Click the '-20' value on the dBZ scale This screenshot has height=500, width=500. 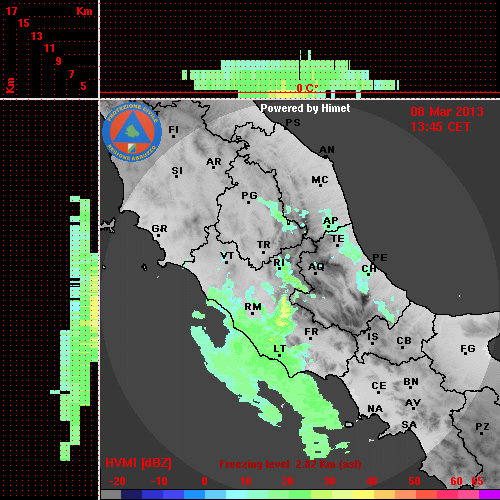[x=117, y=481]
